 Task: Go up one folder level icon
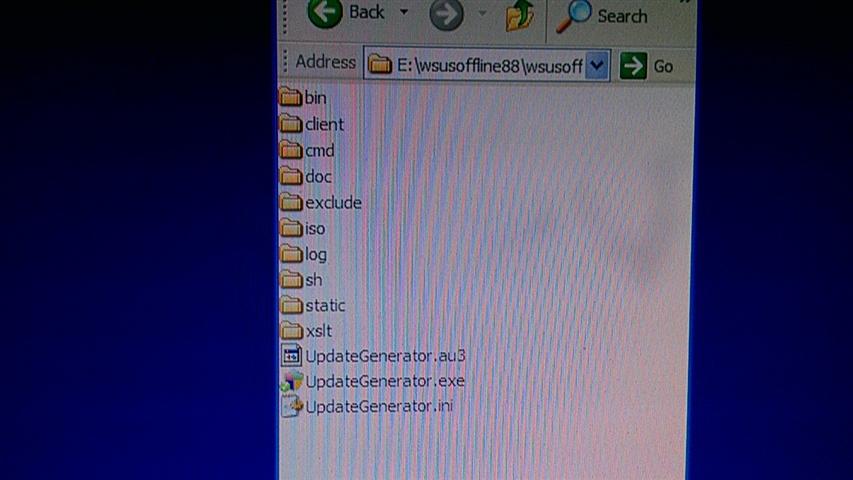click(520, 15)
